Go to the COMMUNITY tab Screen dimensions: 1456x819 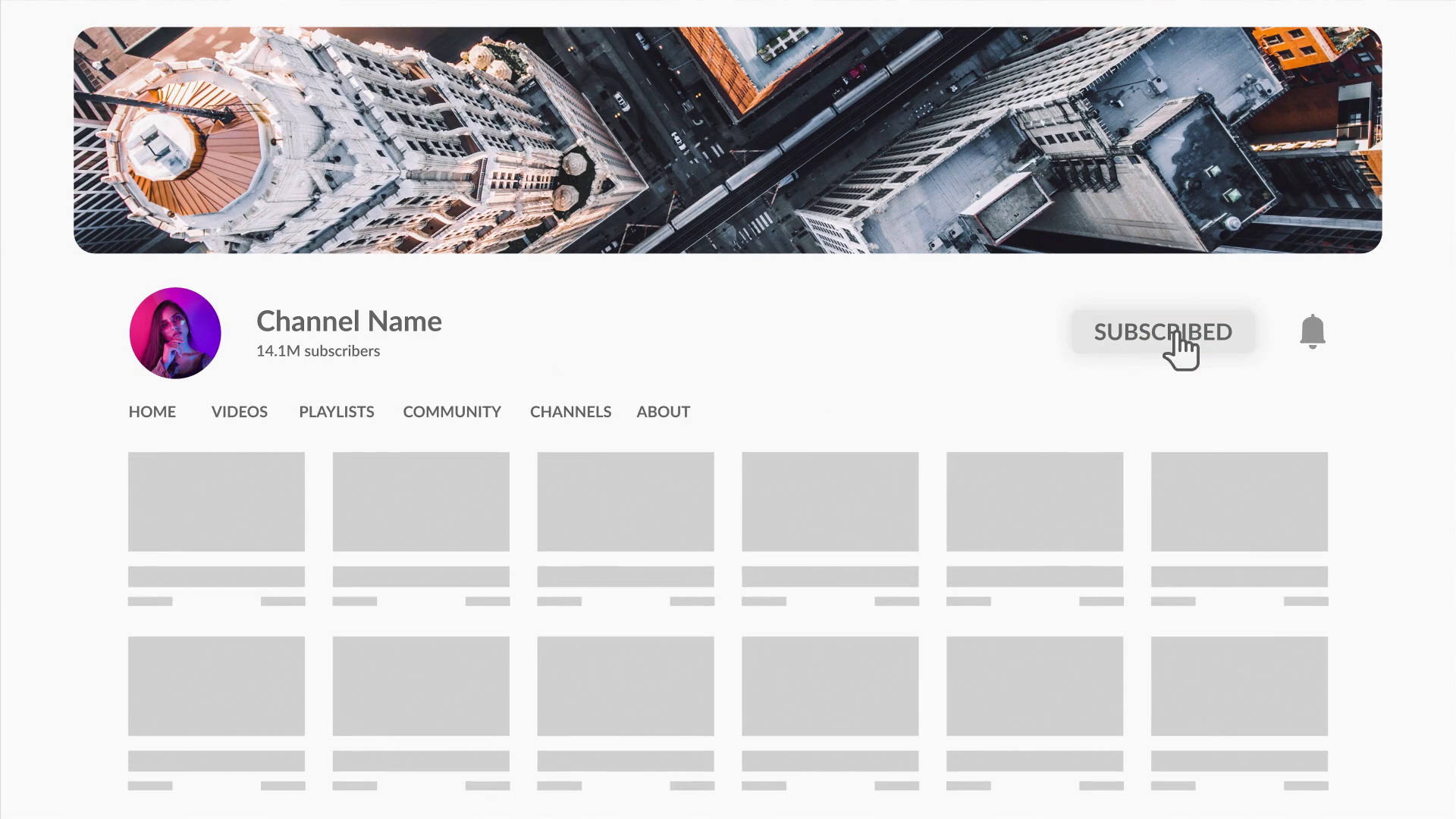(x=451, y=412)
